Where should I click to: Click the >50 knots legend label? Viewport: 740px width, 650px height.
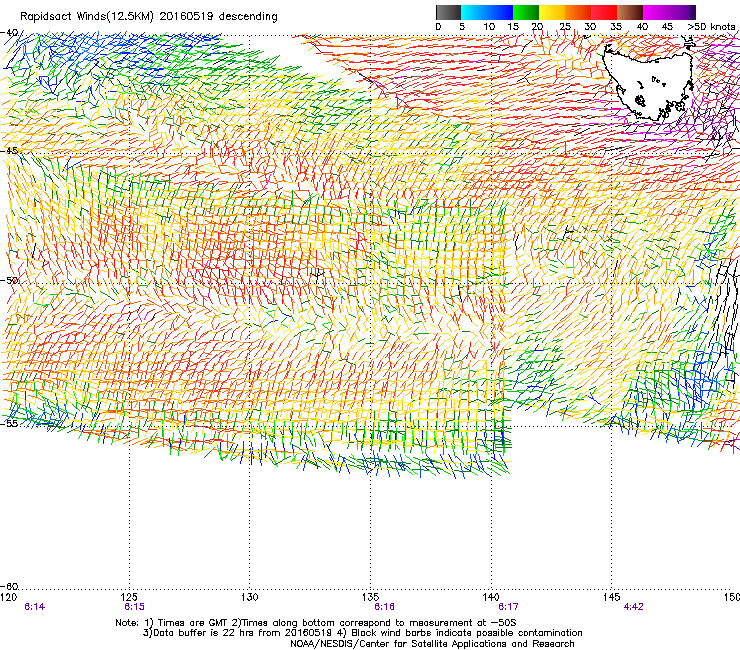click(711, 26)
